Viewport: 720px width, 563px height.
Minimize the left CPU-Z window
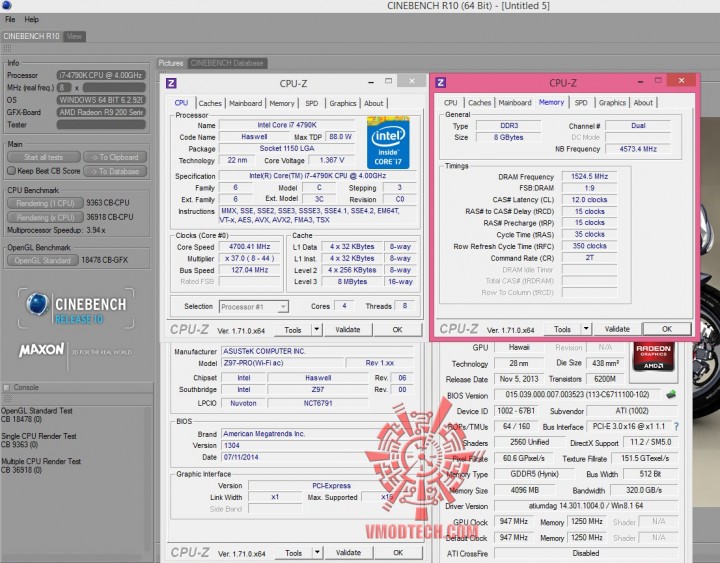[x=371, y=82]
